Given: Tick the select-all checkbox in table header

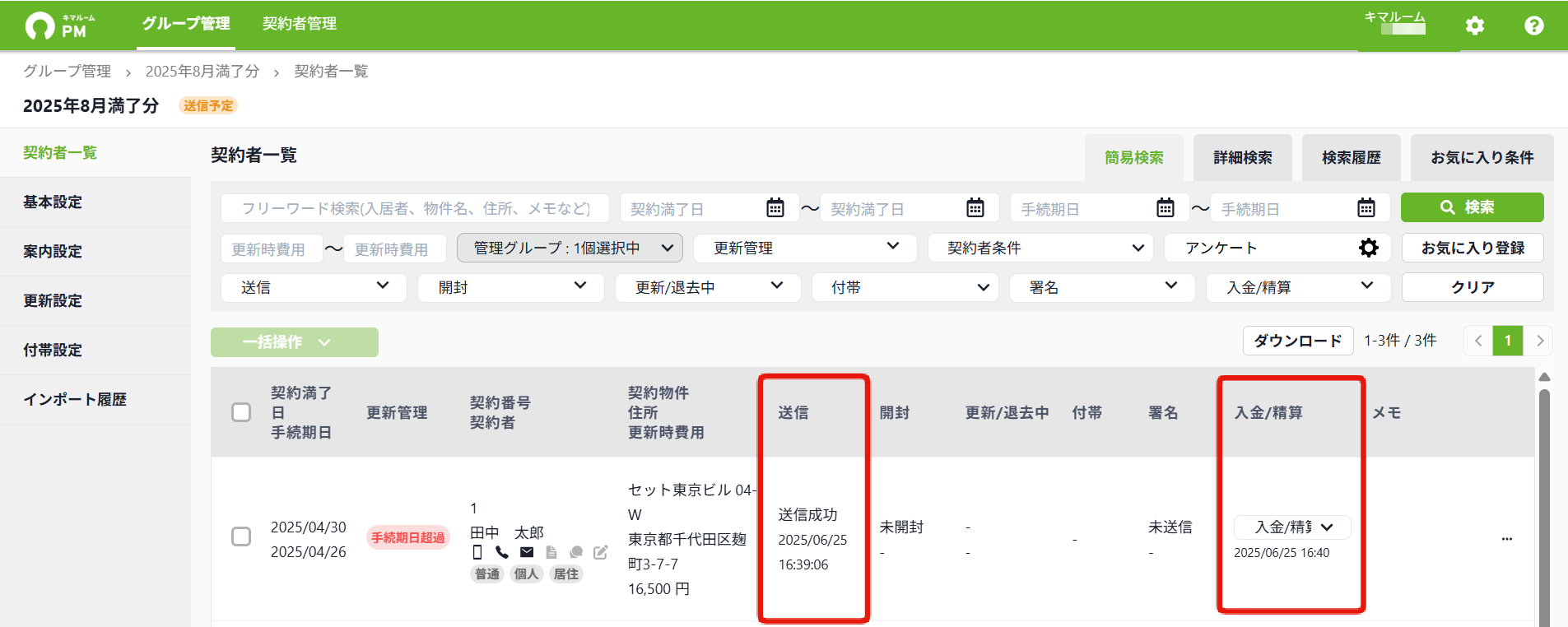Looking at the screenshot, I should click(x=241, y=412).
